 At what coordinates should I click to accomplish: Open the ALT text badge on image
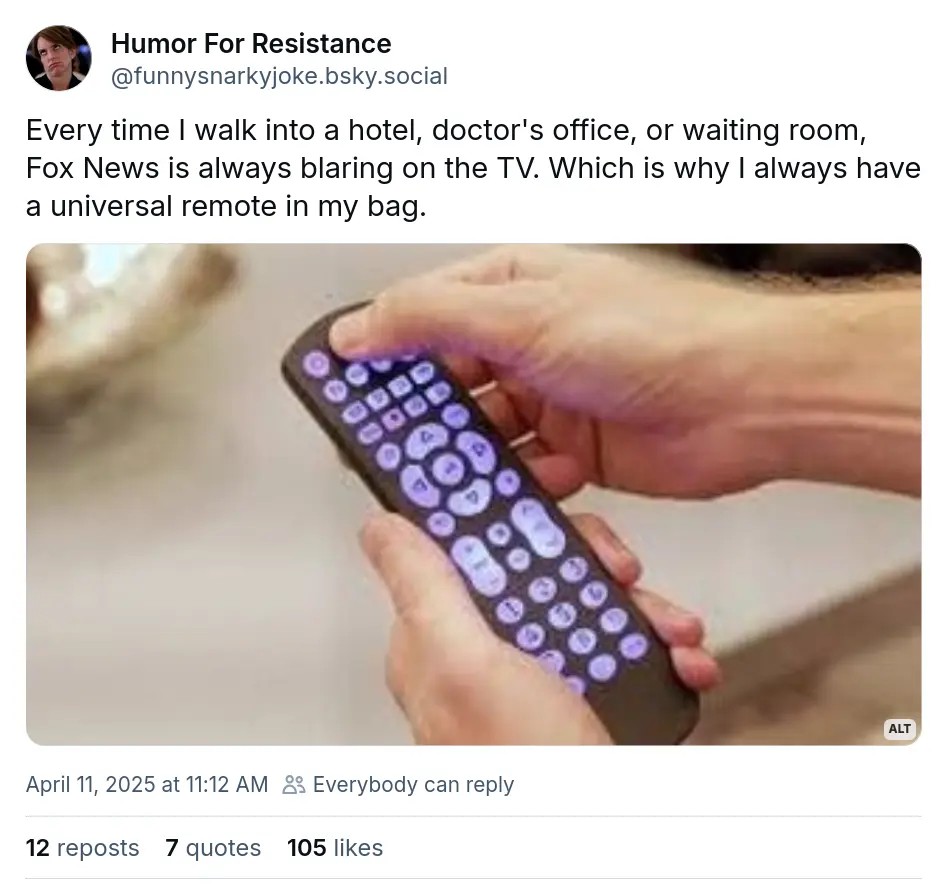(899, 728)
